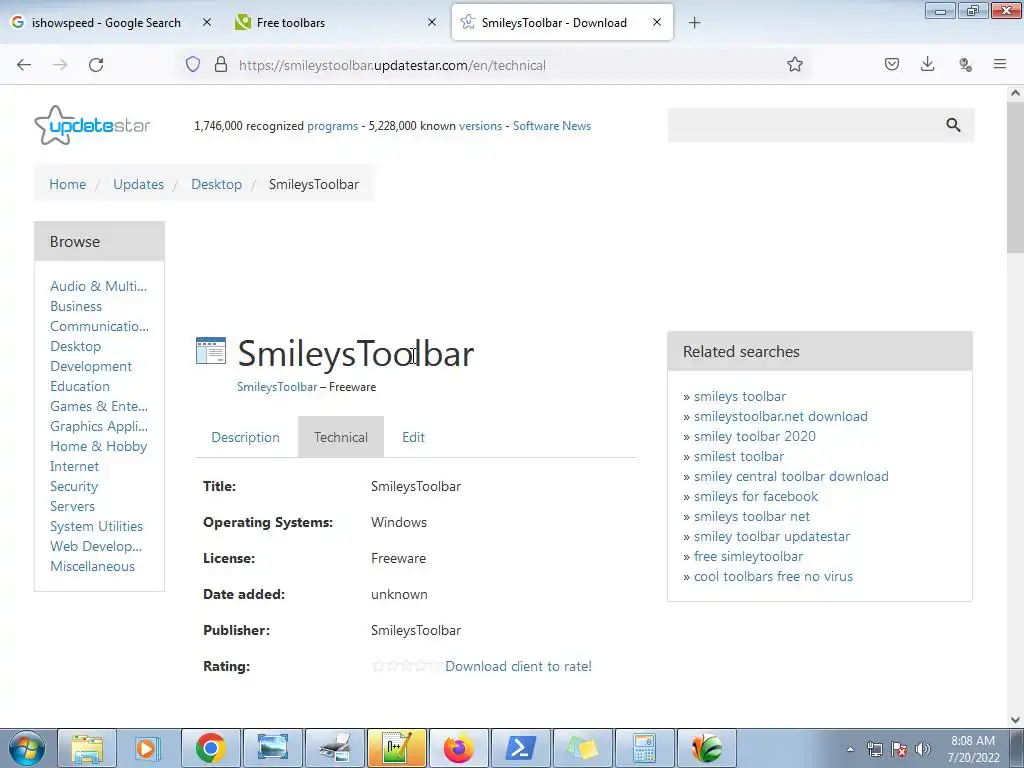Screen dimensions: 1024x768
Task: Open the picture viewer taskbar icon
Action: pyautogui.click(x=272, y=748)
